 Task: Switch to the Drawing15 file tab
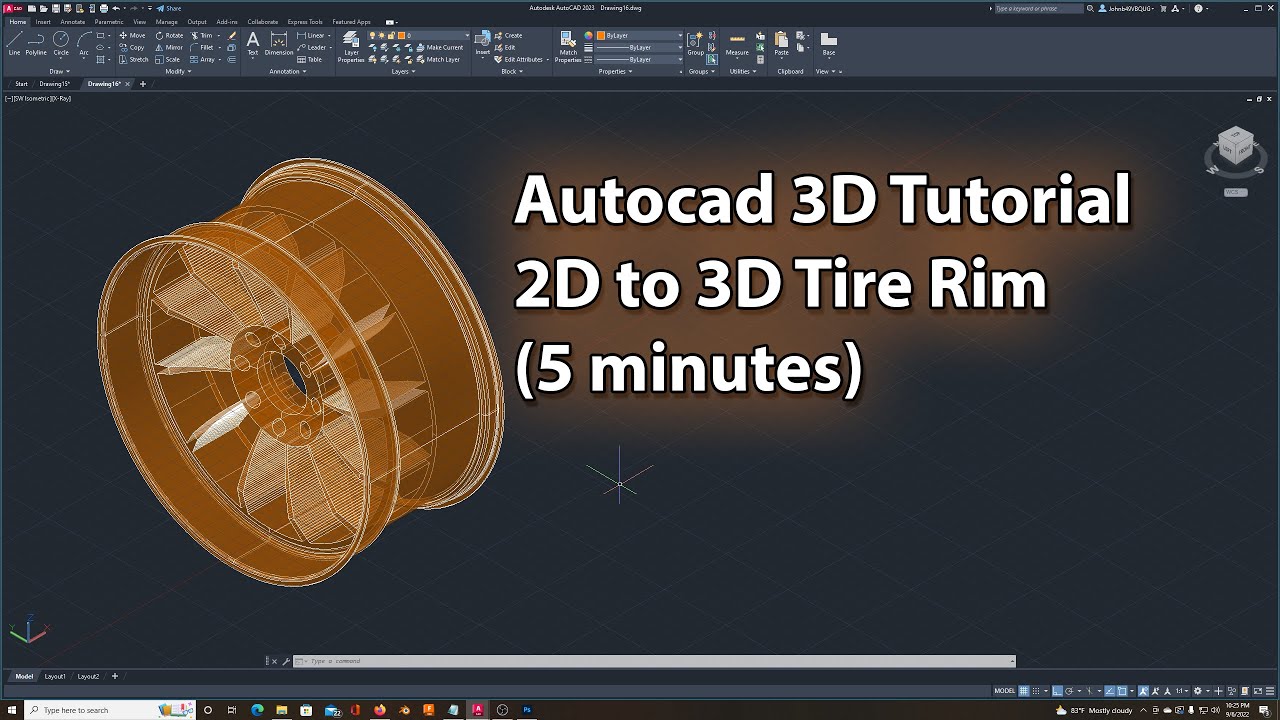[x=54, y=84]
